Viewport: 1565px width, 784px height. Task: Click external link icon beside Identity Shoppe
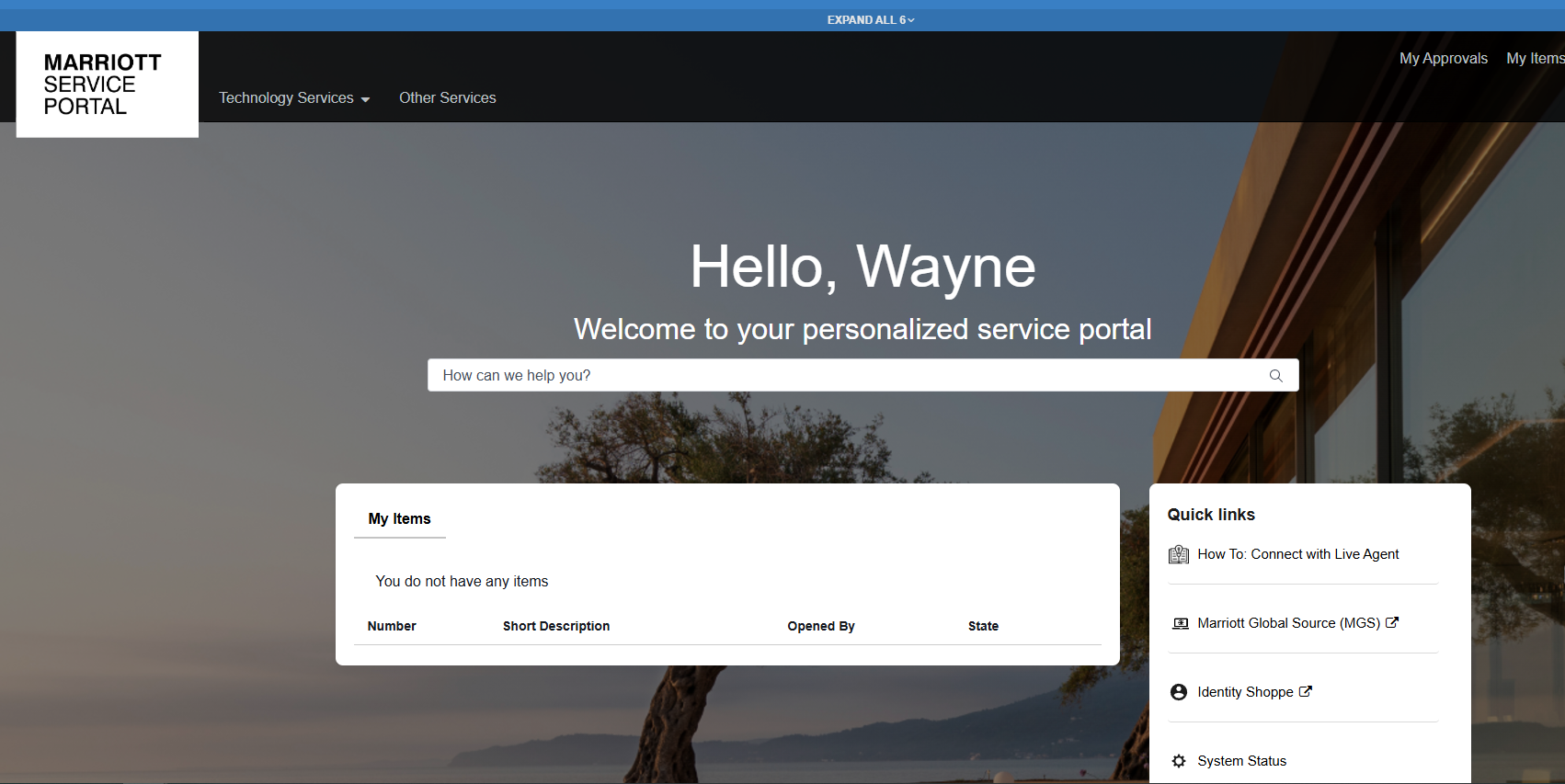click(x=1306, y=691)
